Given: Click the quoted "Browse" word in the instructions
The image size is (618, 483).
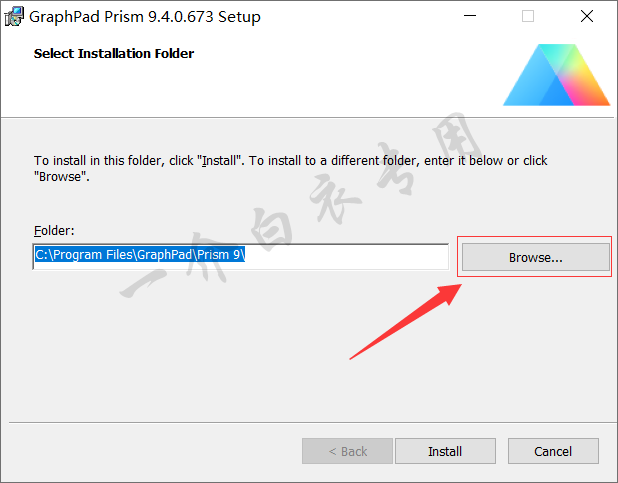Looking at the screenshot, I should click(x=61, y=176).
